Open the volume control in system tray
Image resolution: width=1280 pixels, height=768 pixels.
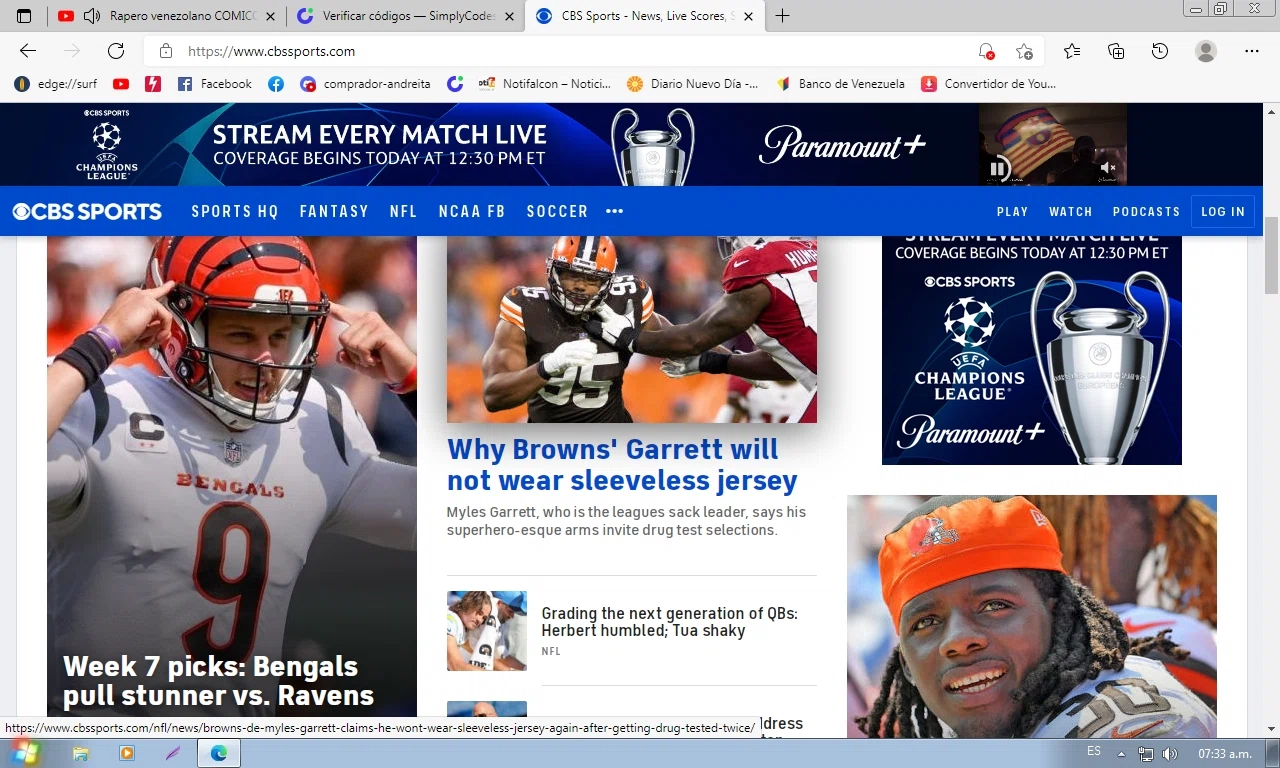click(x=1170, y=753)
